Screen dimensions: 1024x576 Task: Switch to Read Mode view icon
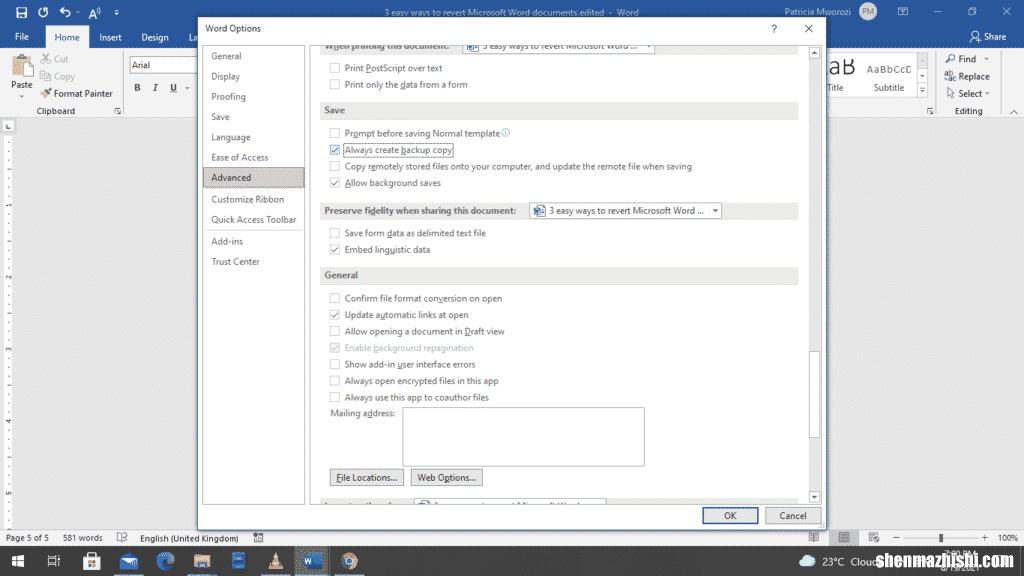[x=814, y=537]
